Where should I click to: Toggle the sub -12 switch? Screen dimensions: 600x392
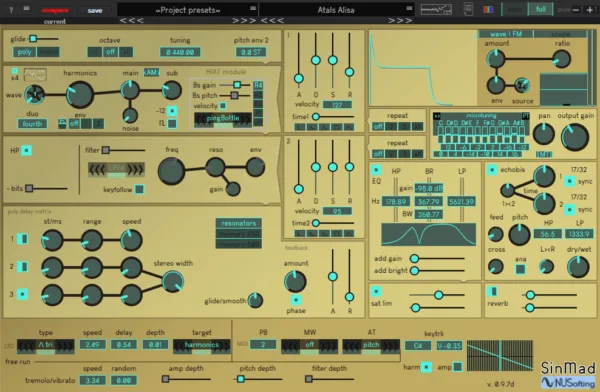pyautogui.click(x=172, y=111)
